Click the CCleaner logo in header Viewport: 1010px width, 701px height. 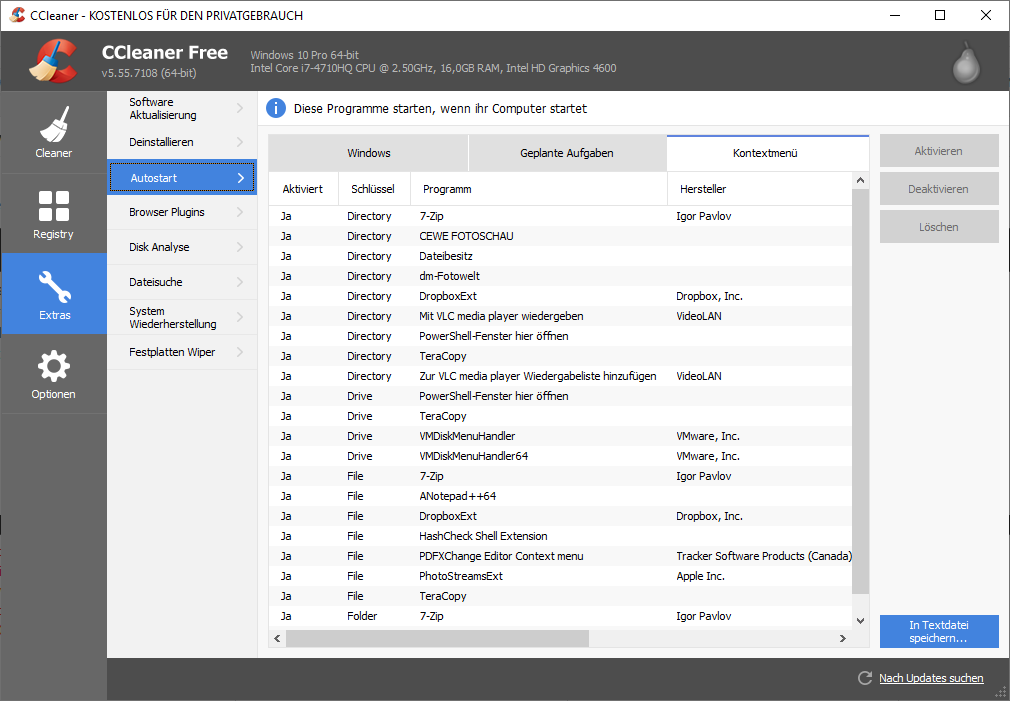53,61
